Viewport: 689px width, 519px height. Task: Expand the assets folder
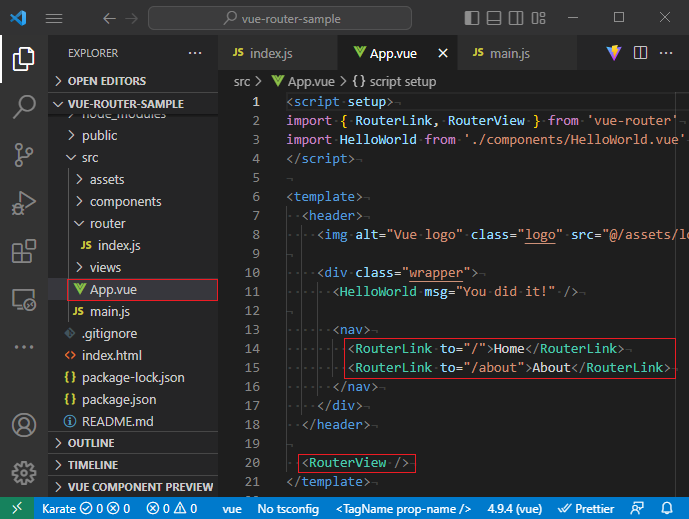[133, 179]
